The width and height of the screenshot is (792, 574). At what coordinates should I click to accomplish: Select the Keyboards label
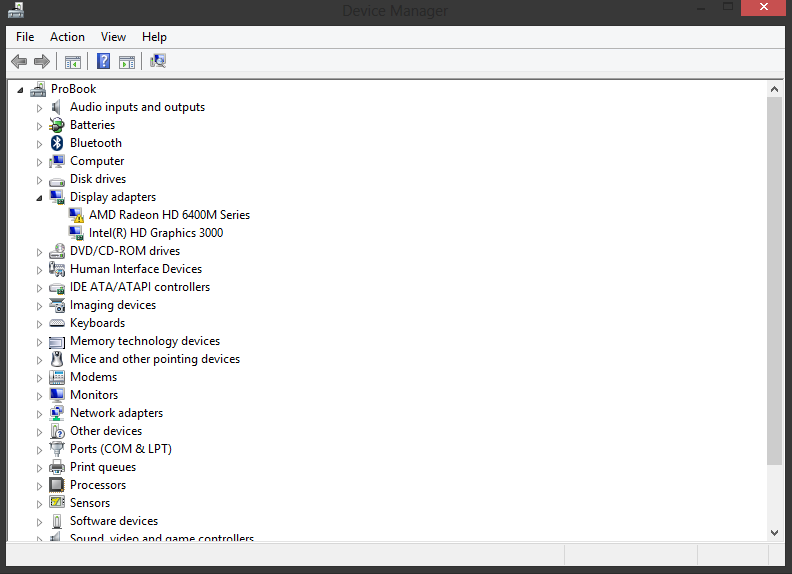(97, 323)
